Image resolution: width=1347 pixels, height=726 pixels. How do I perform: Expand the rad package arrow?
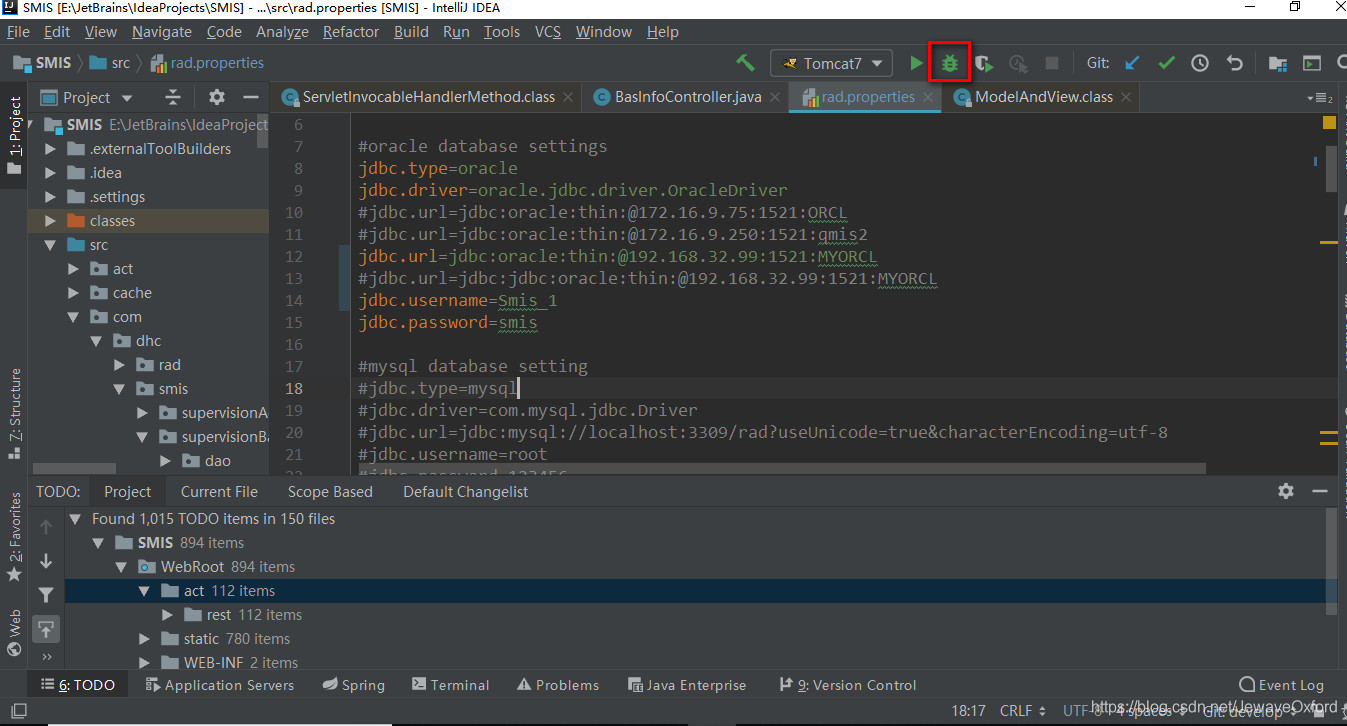point(119,365)
